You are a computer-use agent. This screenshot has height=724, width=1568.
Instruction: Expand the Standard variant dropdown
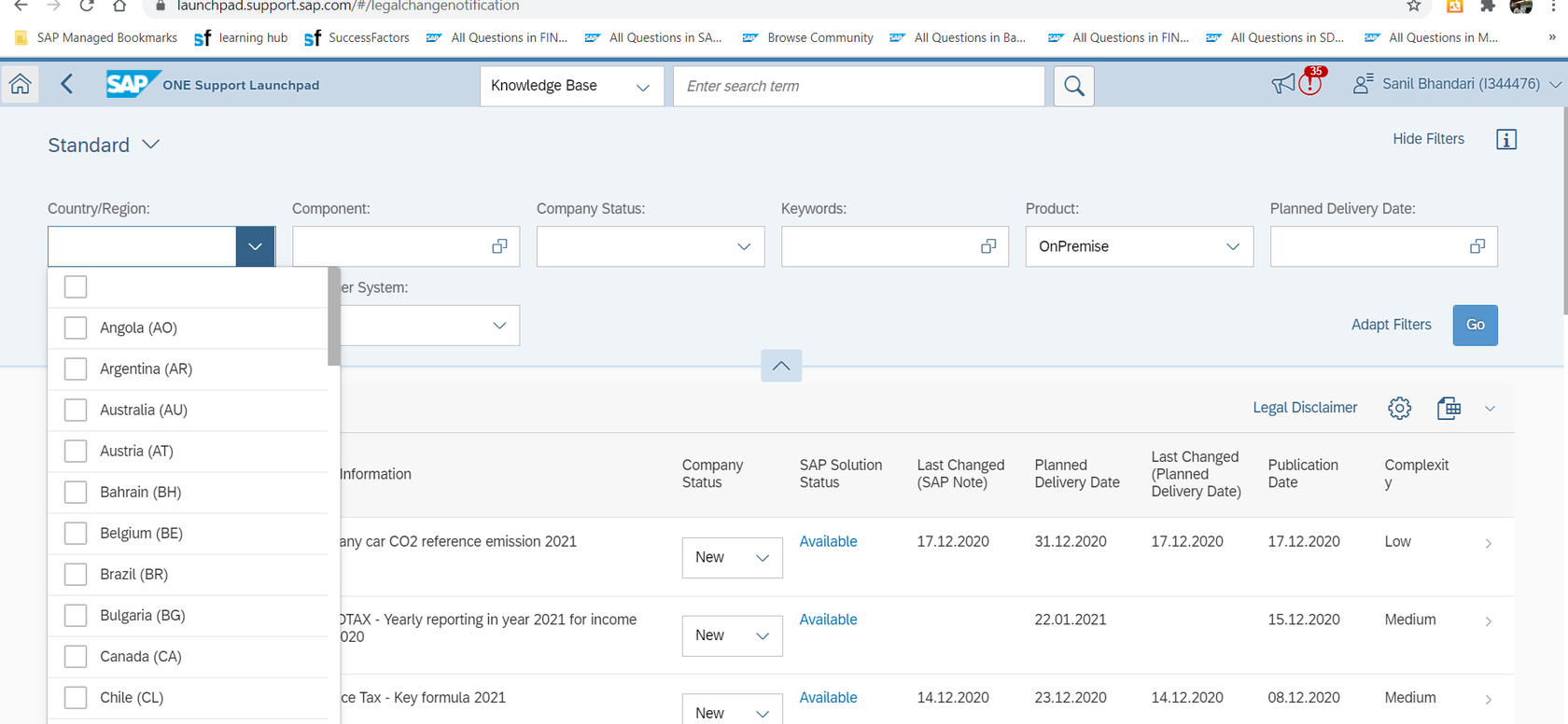pos(151,145)
